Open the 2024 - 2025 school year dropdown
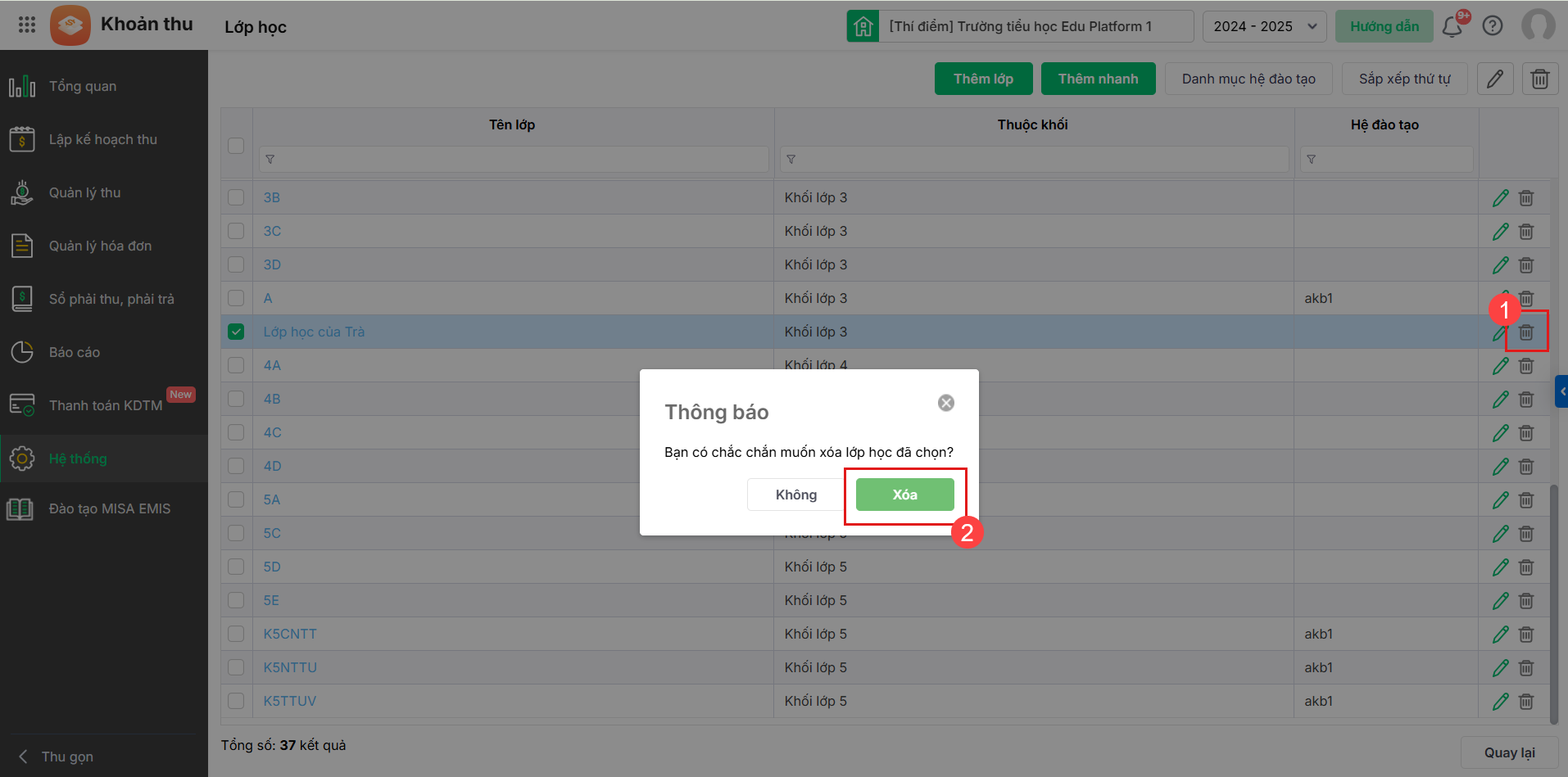This screenshot has height=777, width=1568. 1264,26
